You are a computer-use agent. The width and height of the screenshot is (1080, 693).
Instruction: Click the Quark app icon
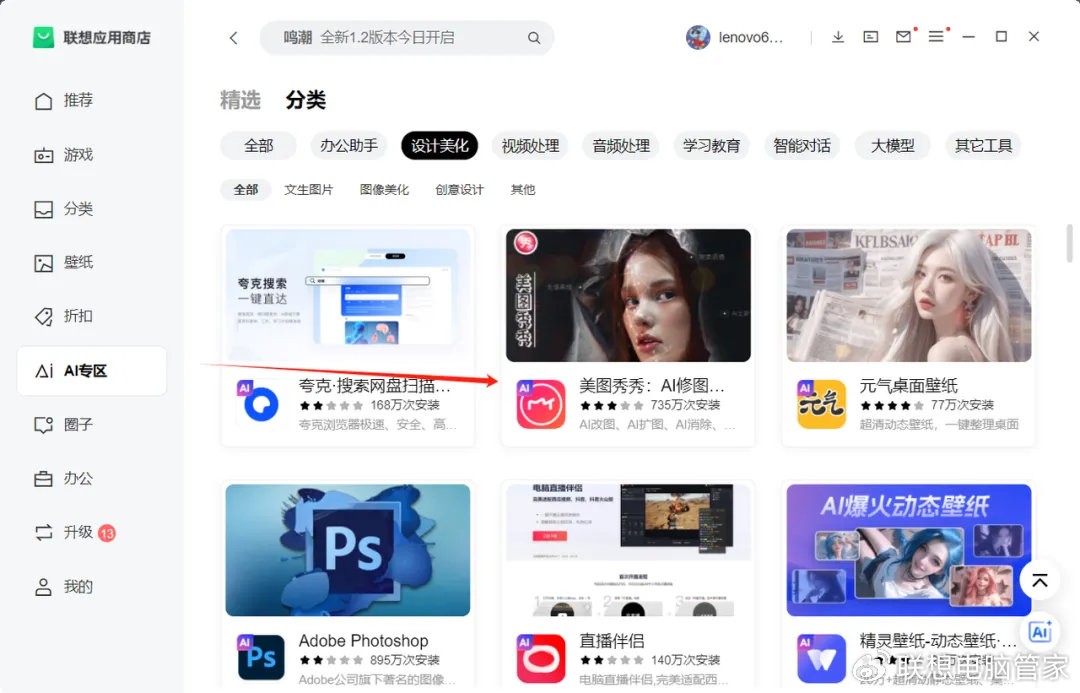click(261, 404)
